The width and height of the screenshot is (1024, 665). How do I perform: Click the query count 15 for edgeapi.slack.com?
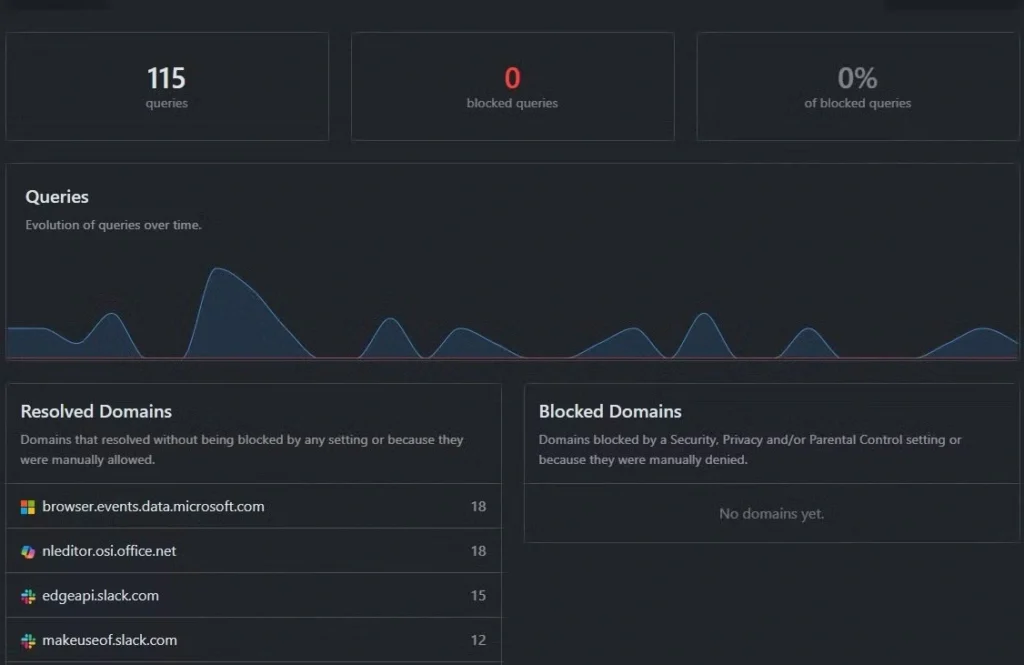click(478, 596)
